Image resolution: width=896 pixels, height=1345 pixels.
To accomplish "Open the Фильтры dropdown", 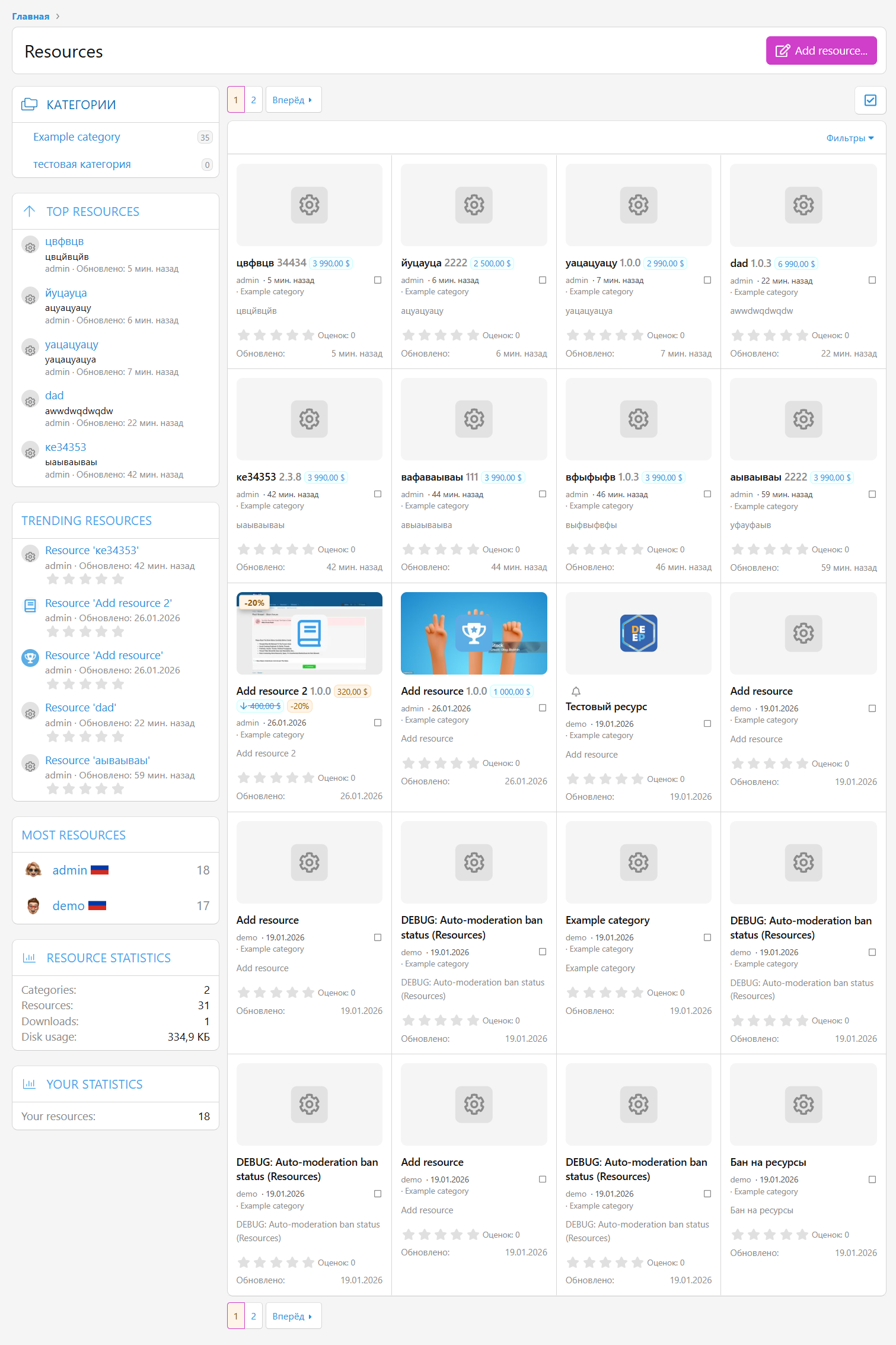I will point(849,138).
